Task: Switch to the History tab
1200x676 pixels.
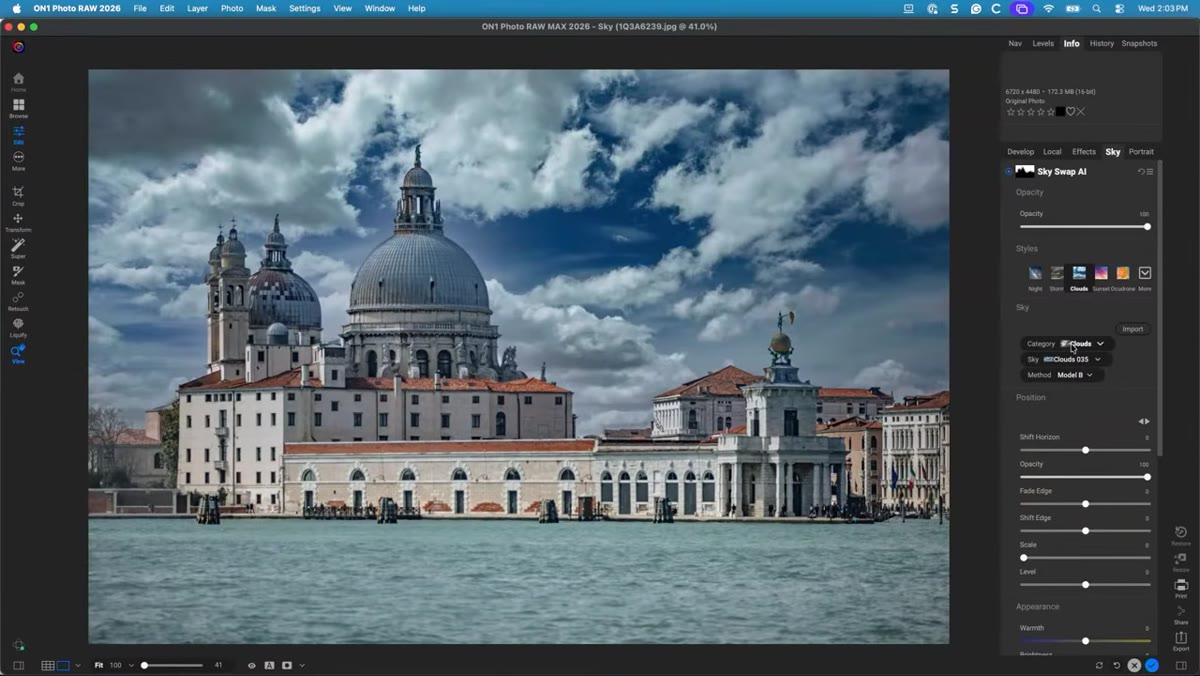Action: coord(1102,44)
